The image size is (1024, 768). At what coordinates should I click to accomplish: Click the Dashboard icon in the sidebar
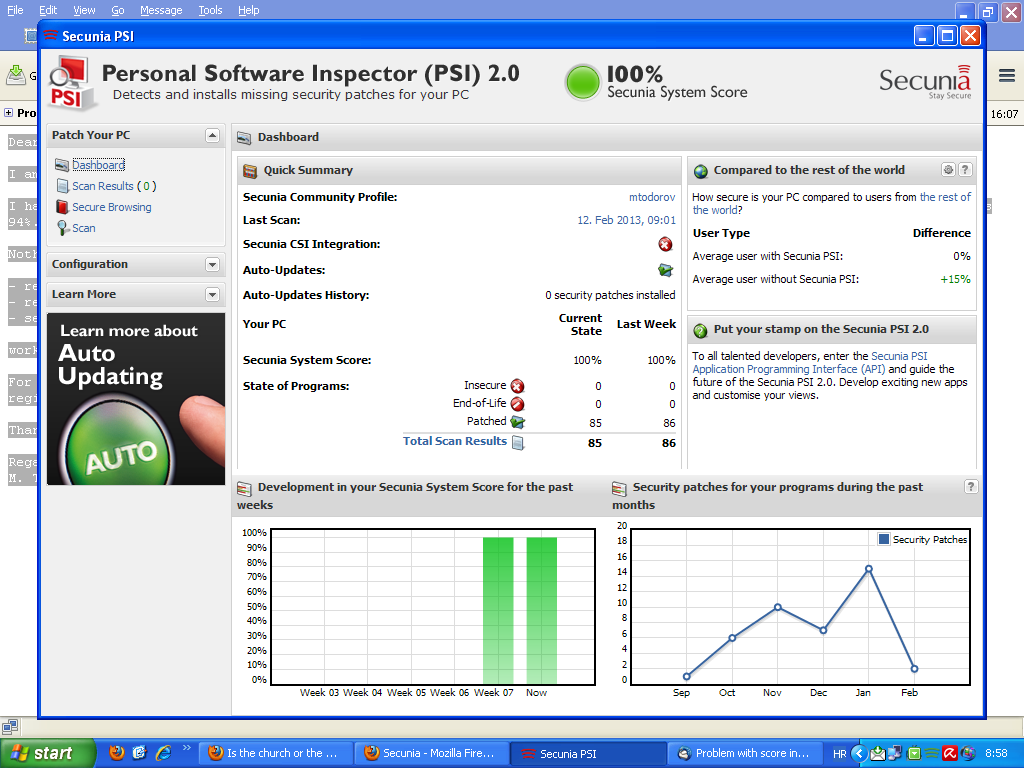pyautogui.click(x=62, y=165)
